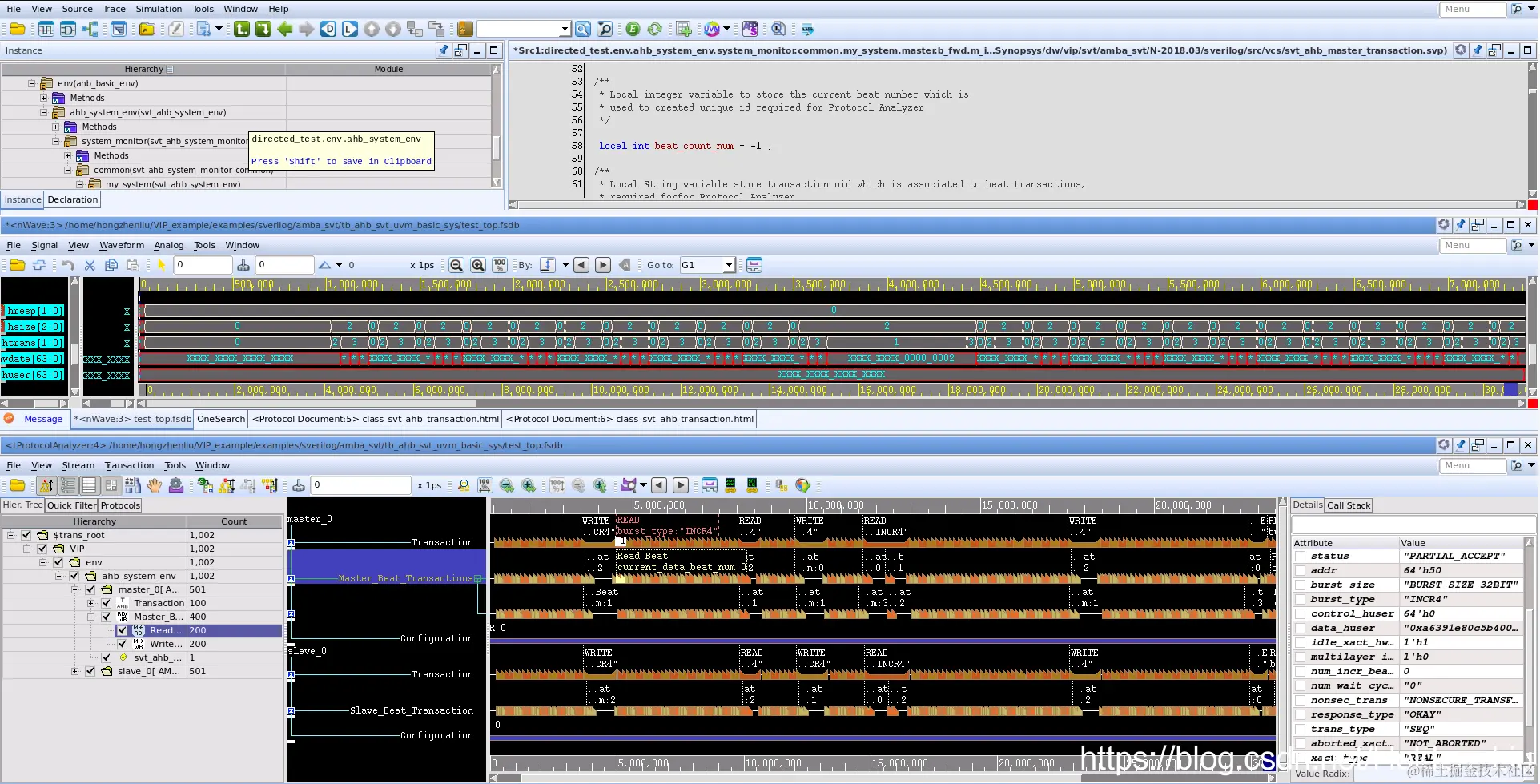Click the green E evaluate icon
1540x784 pixels.
633,29
